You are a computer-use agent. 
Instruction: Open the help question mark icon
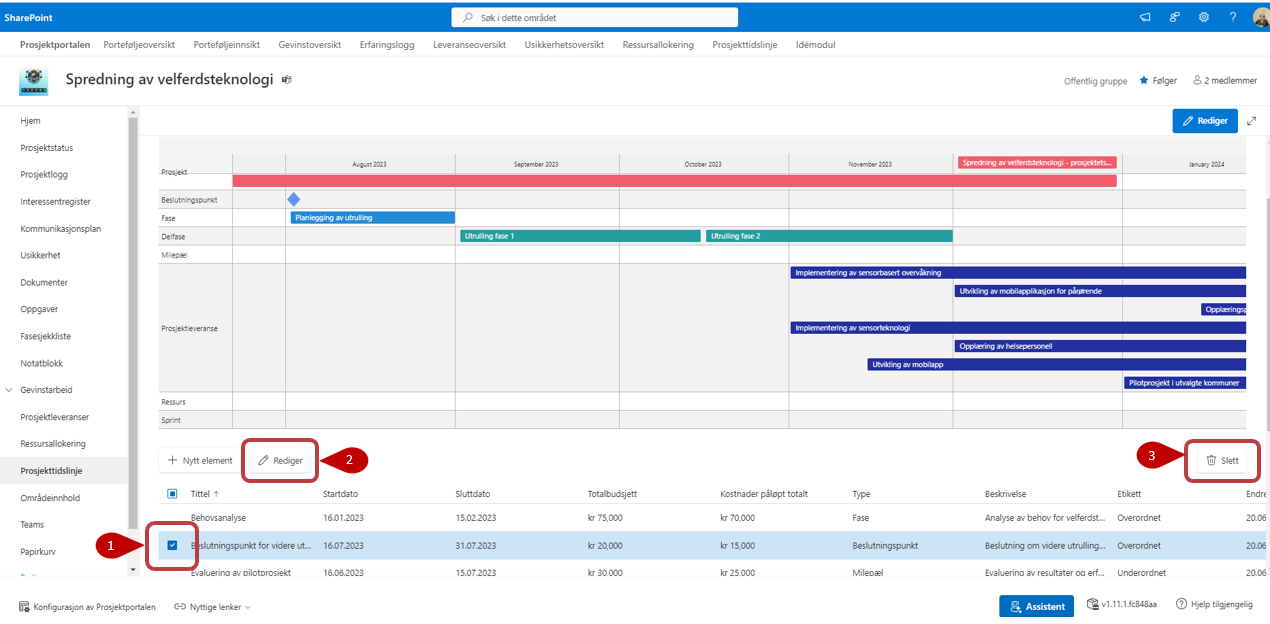[x=1233, y=17]
